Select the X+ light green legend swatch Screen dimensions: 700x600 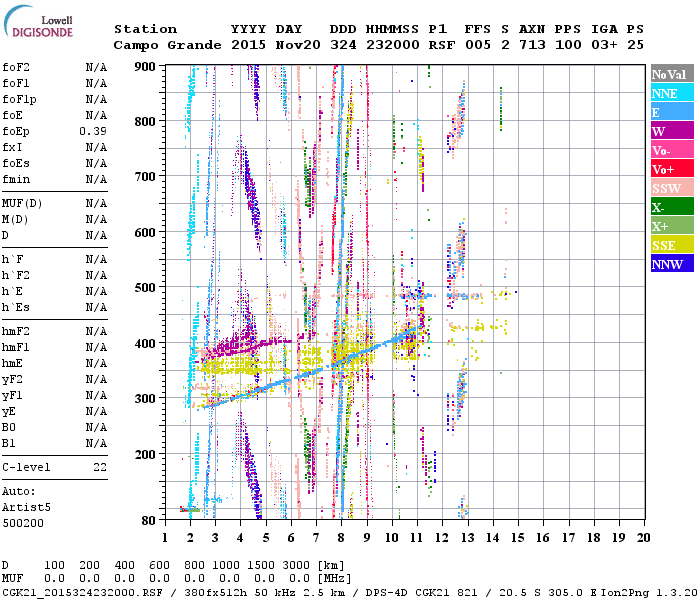pos(672,225)
